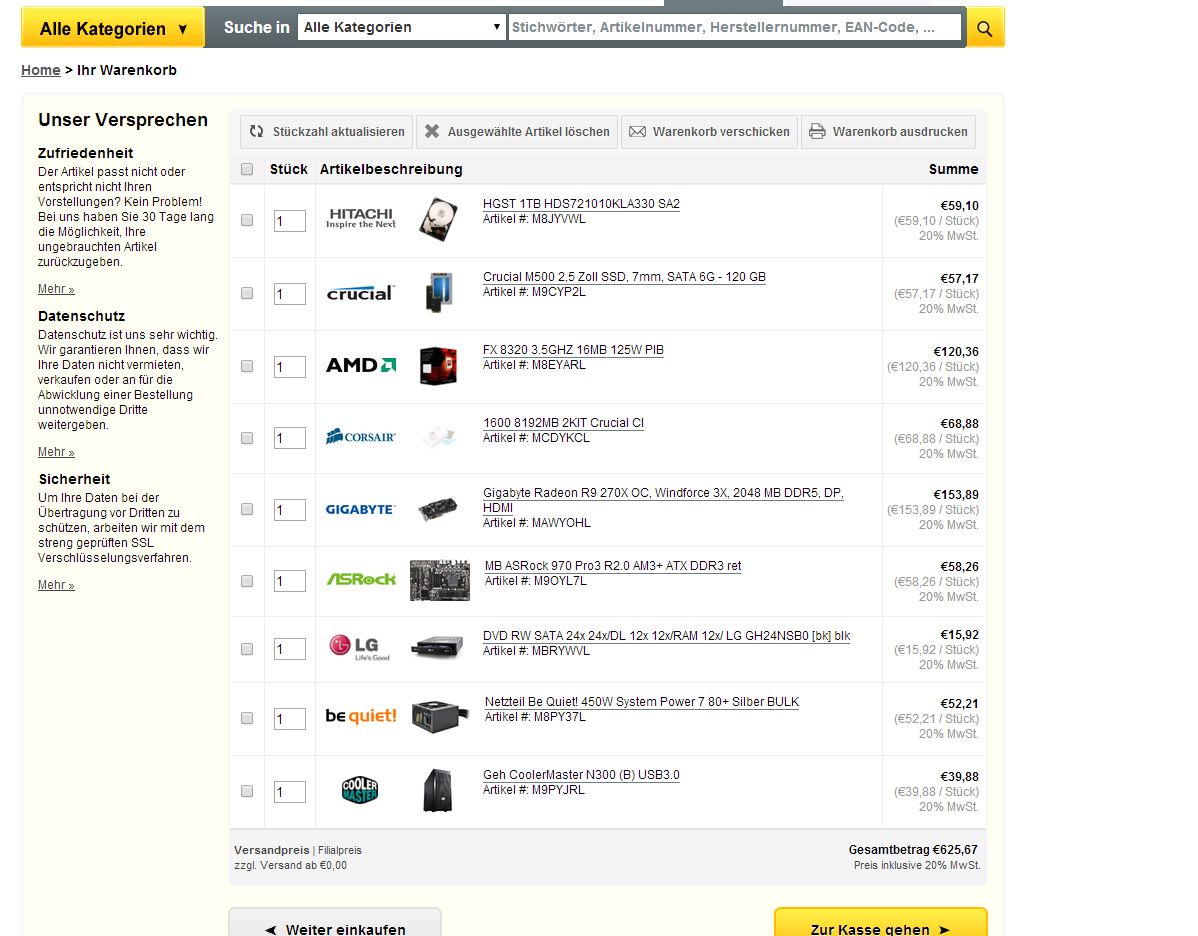1198x936 pixels.
Task: Open the Mehr link under Datenschutz
Action: 56,452
